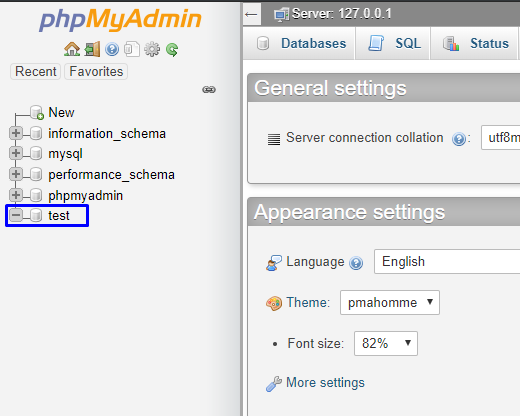Expand the performance_schema database node
The image size is (520, 416).
pos(15,174)
